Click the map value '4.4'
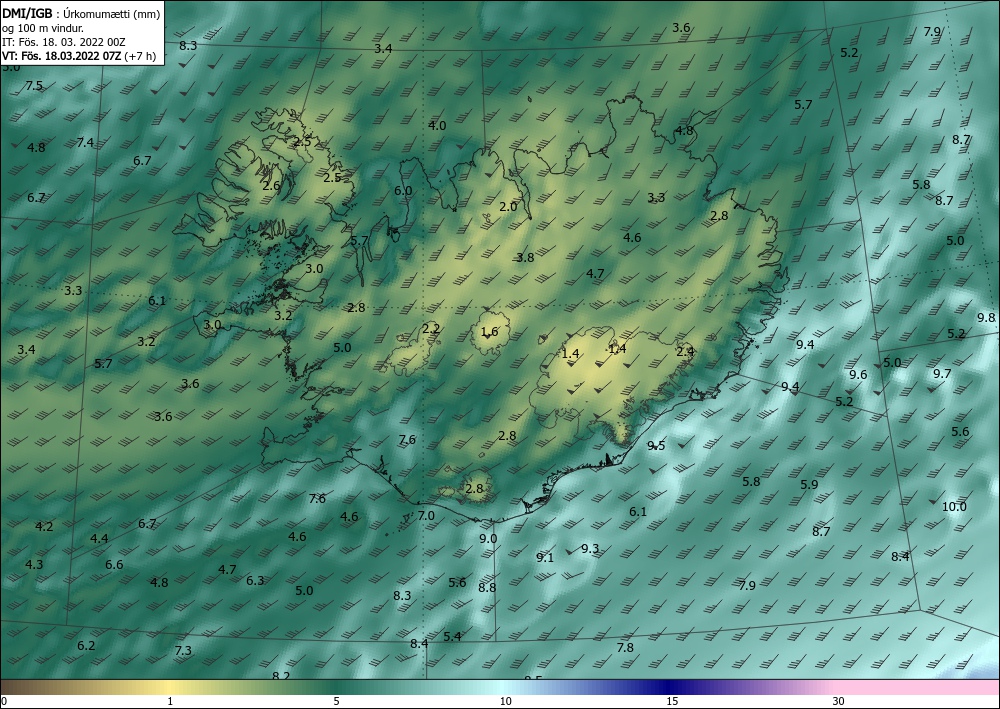Image resolution: width=1000 pixels, height=709 pixels. click(99, 539)
